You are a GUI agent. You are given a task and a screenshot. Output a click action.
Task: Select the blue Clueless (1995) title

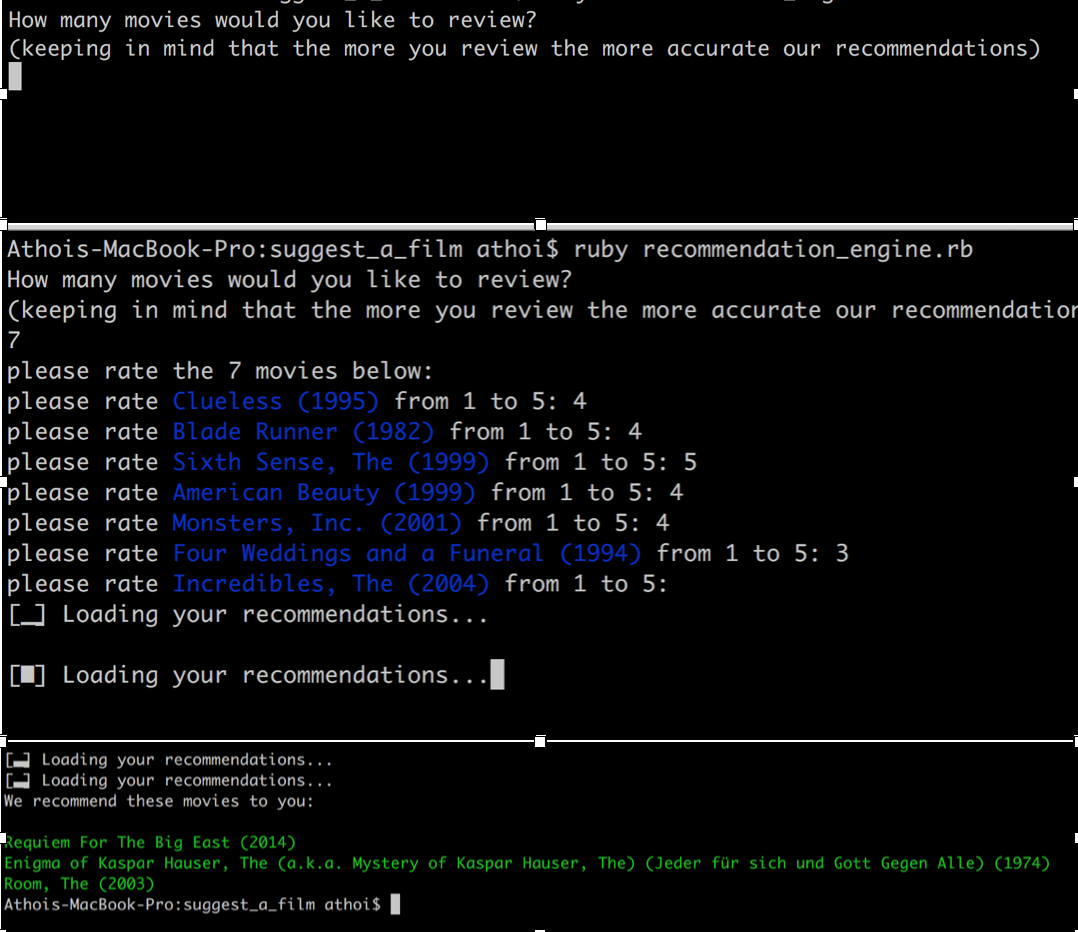tap(275, 402)
